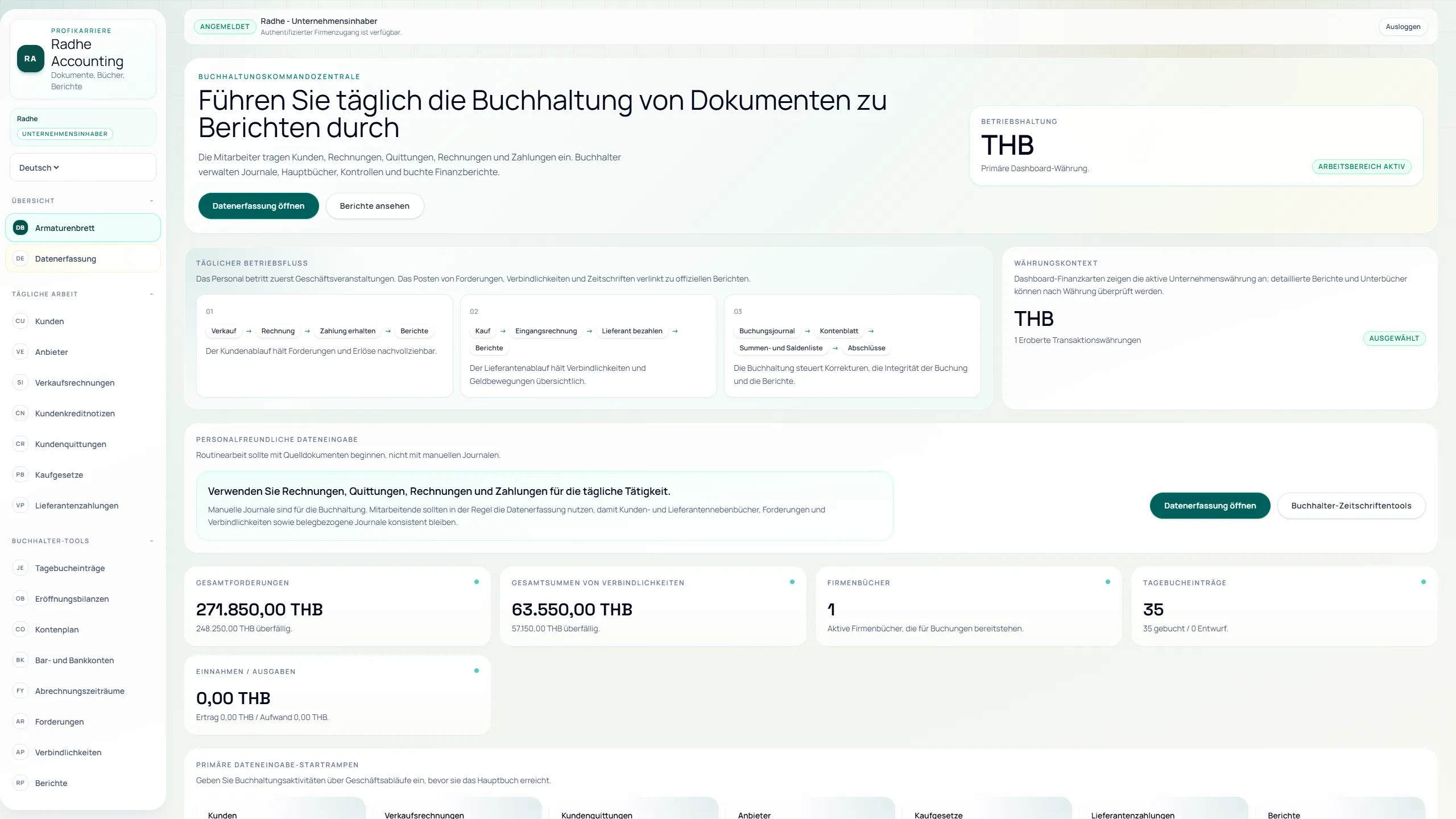
Task: Collapse the ÜBERSICHT sidebar section
Action: pos(151,201)
